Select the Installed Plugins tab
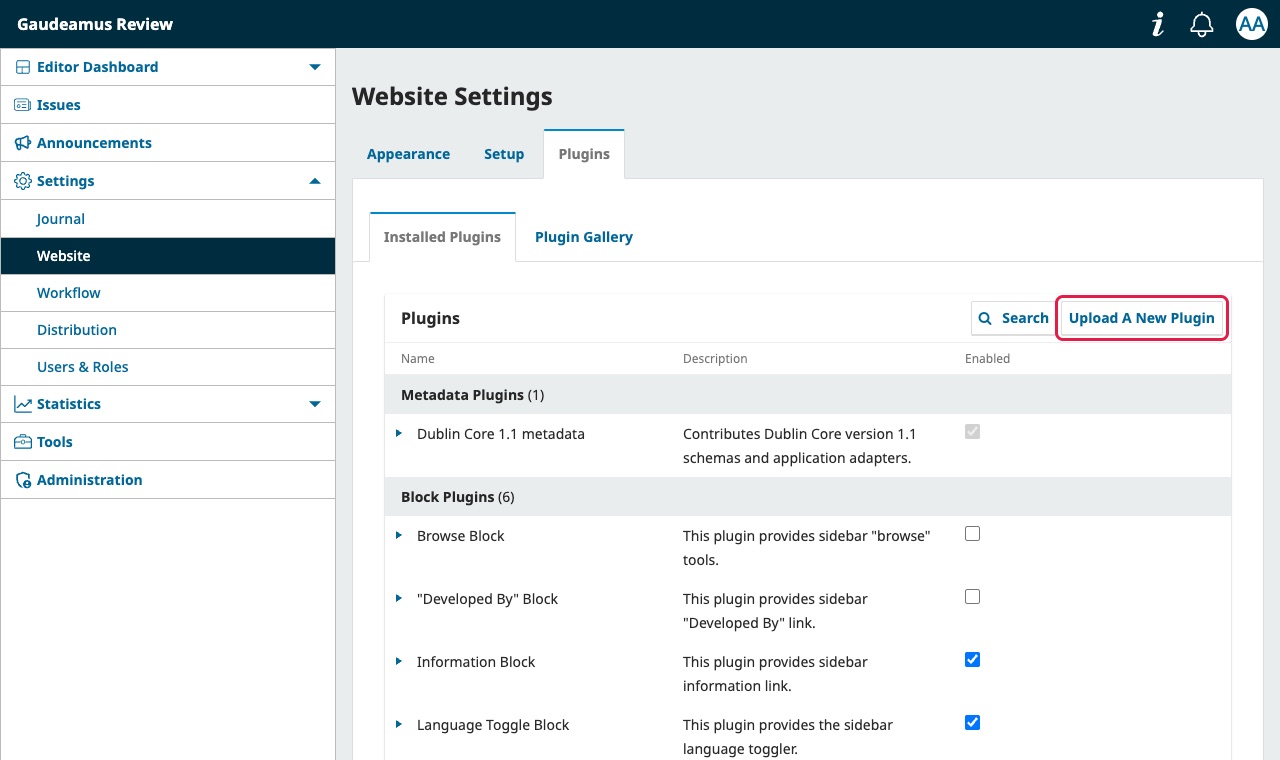 point(442,237)
